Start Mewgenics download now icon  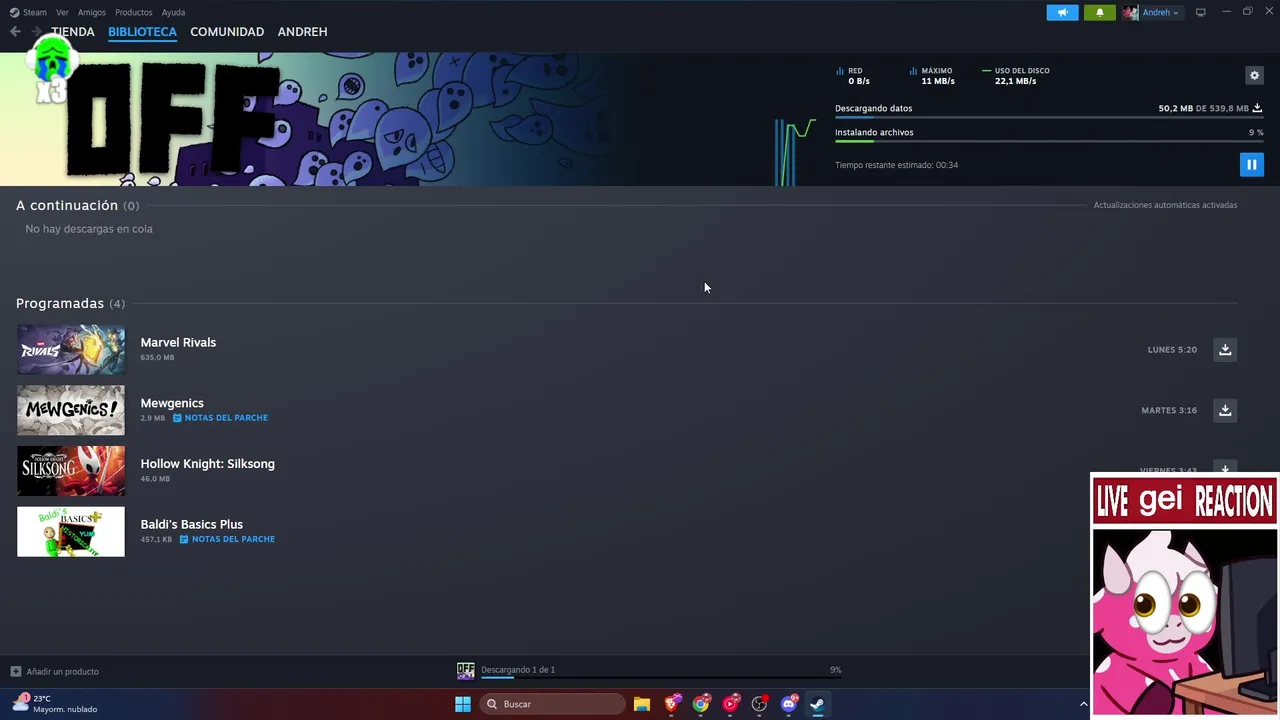pyautogui.click(x=1225, y=410)
